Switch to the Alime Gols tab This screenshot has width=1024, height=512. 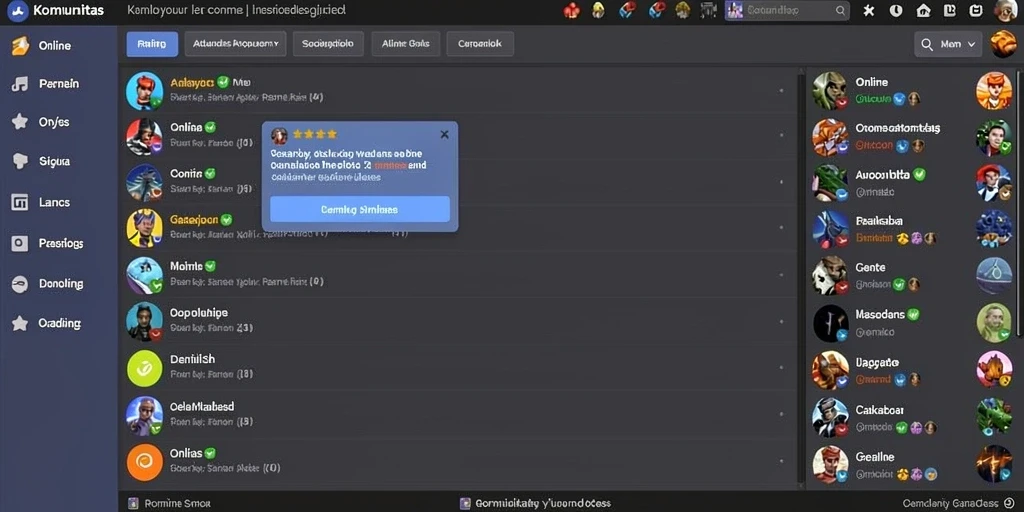[405, 44]
